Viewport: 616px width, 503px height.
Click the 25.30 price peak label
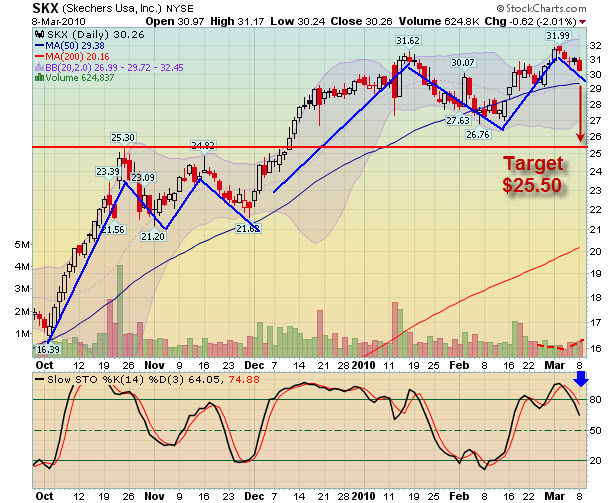point(123,138)
